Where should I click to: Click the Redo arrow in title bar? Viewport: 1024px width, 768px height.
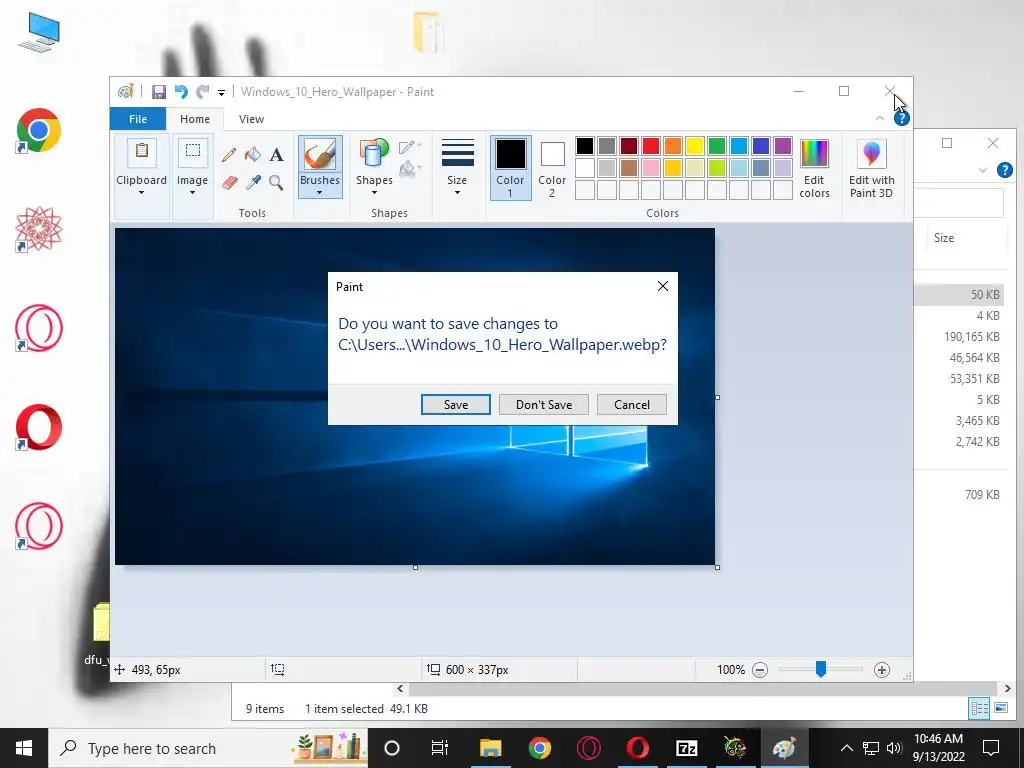pyautogui.click(x=203, y=92)
